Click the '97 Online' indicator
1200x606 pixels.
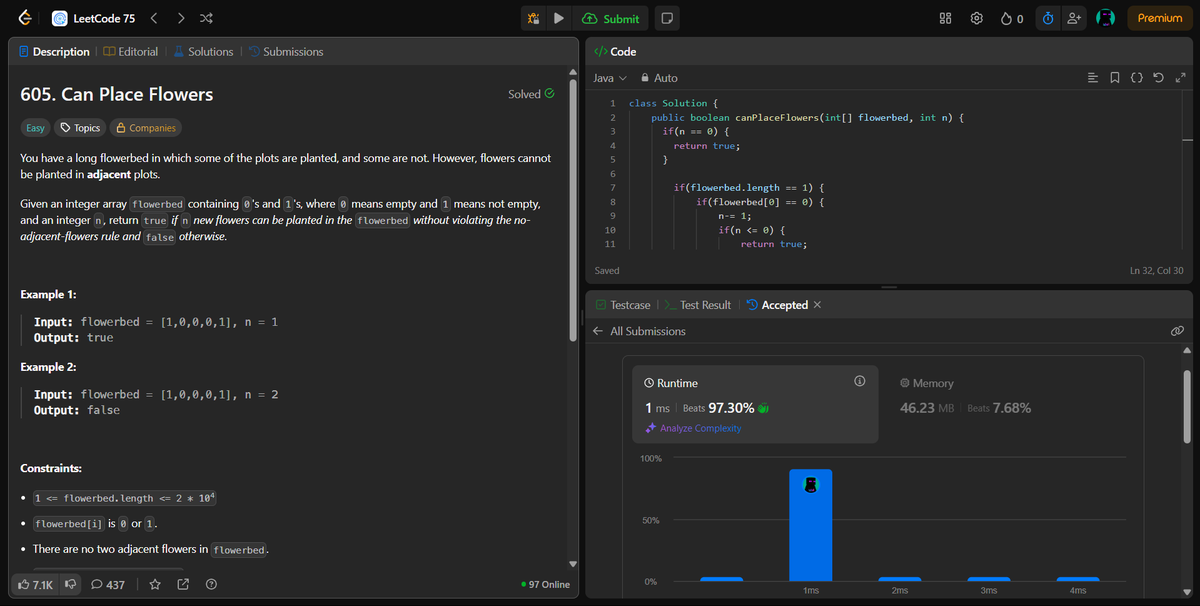tap(546, 584)
